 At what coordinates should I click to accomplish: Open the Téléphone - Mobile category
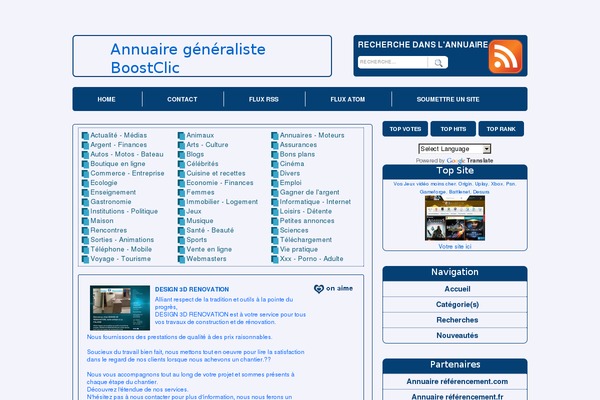[121, 249]
